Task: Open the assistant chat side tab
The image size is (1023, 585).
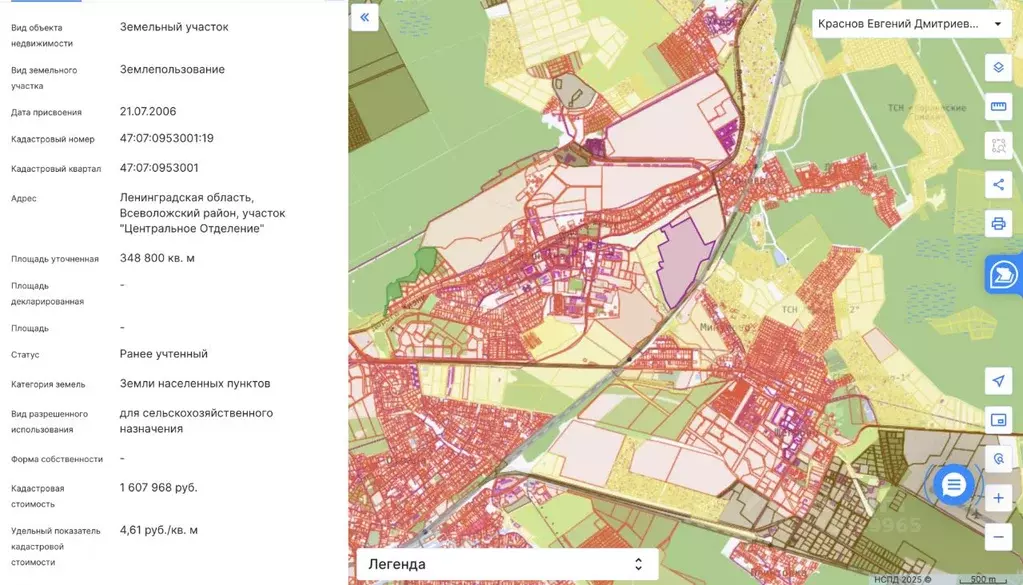Action: (x=1003, y=275)
